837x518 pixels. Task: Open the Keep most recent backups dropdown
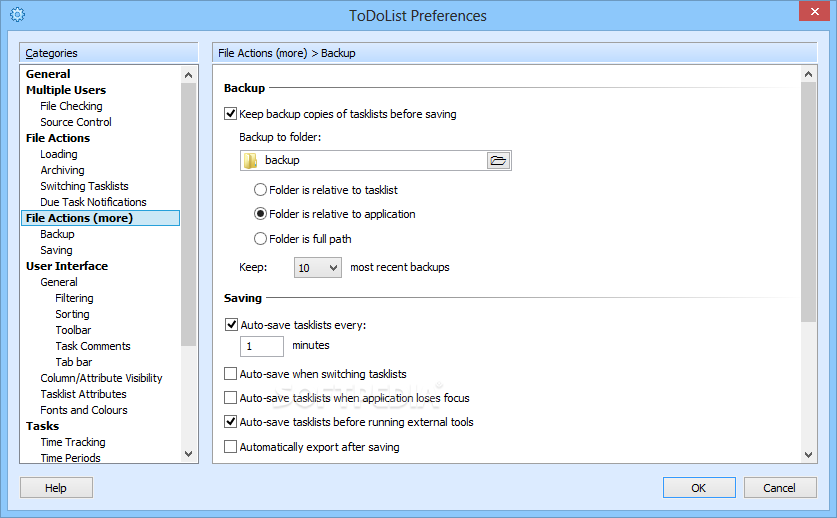coord(318,268)
